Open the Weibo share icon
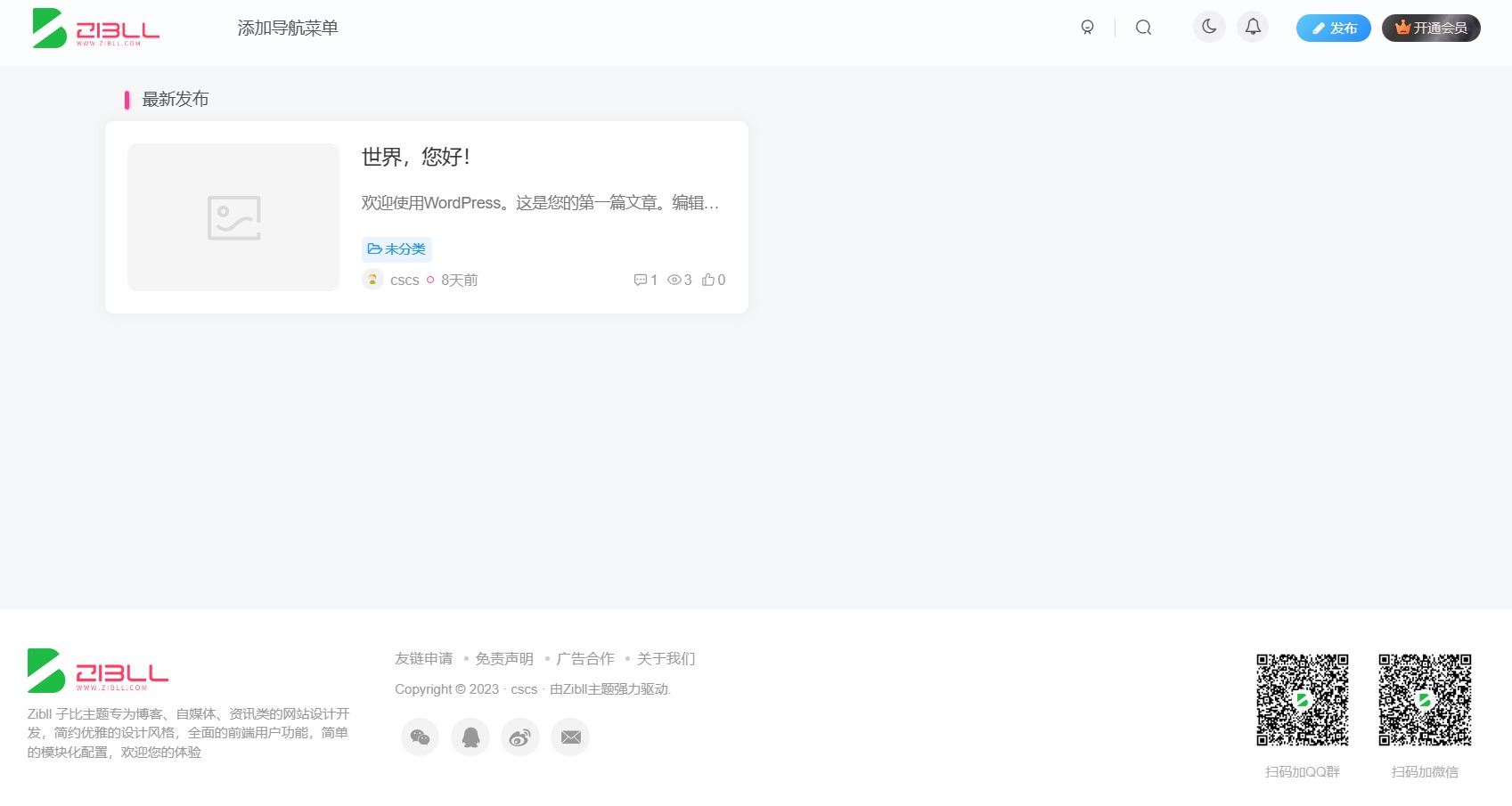 pyautogui.click(x=519, y=737)
